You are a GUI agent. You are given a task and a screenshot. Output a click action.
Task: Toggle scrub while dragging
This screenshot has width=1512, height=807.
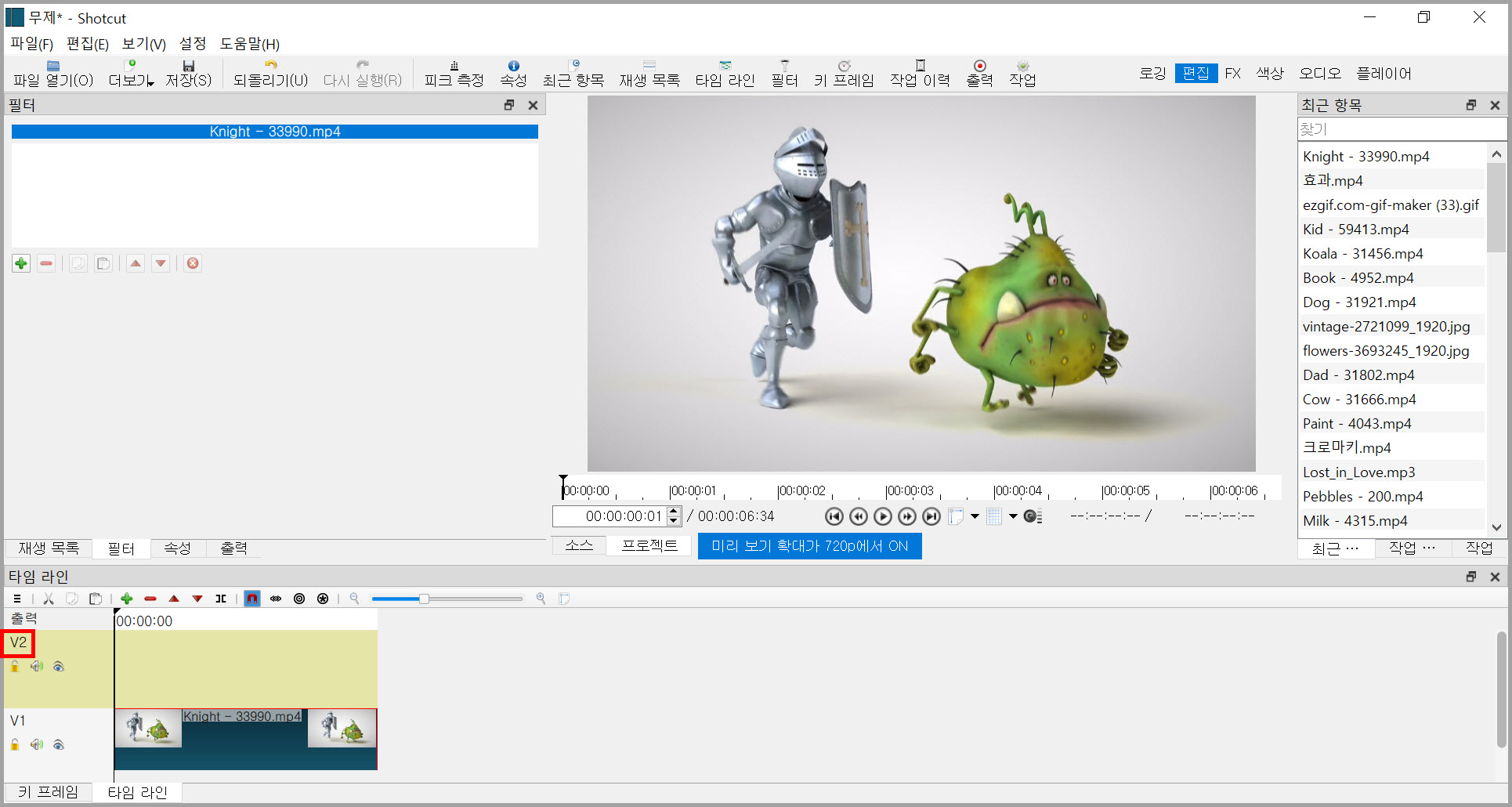[276, 599]
